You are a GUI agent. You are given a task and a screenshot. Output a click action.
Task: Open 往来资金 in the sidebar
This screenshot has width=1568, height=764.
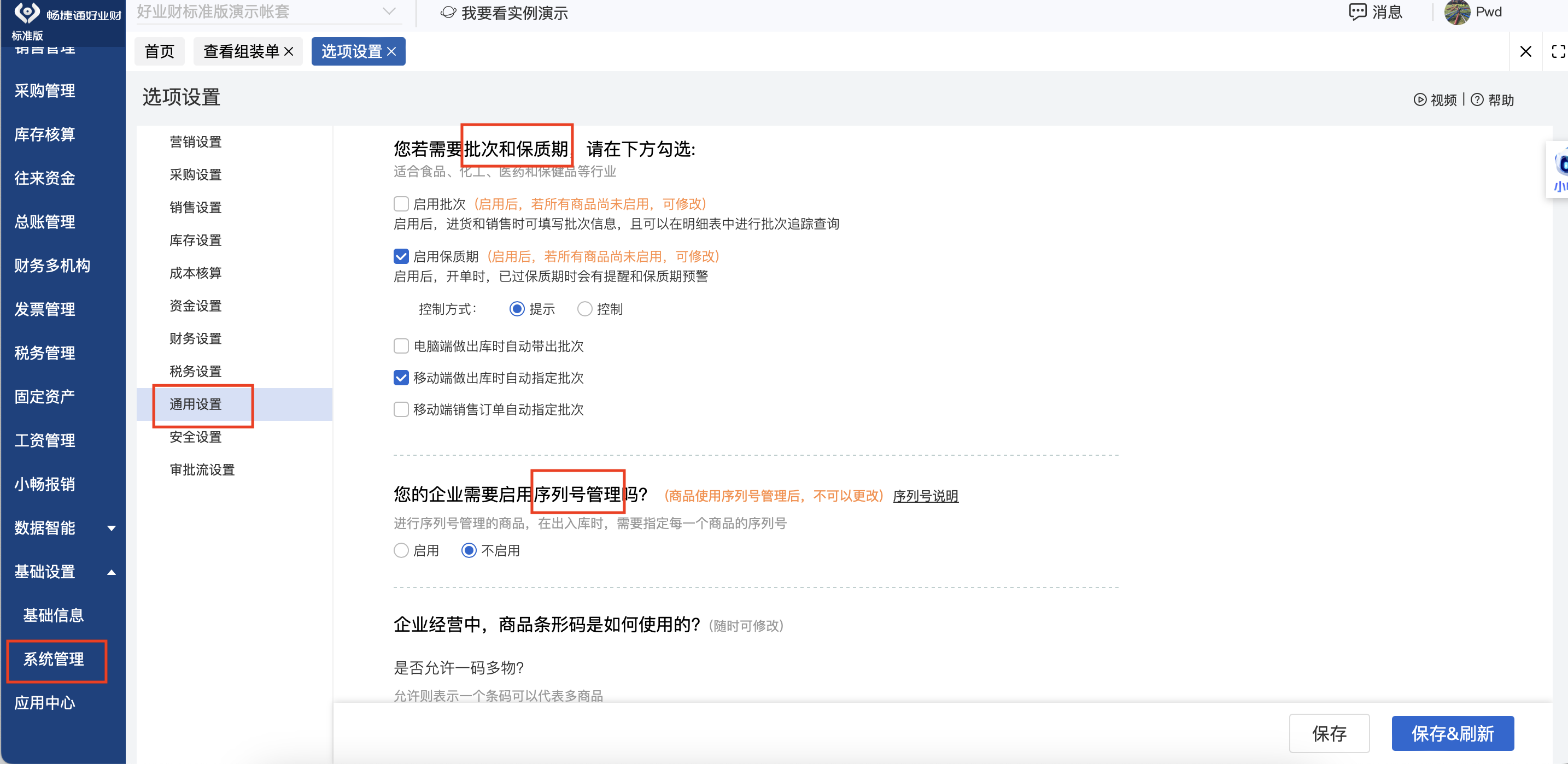click(45, 178)
